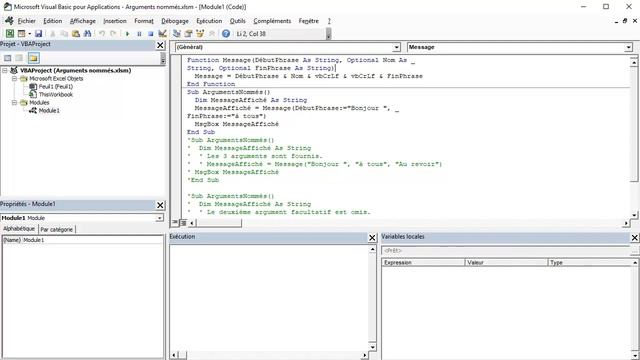Open the Affichage menu

pyautogui.click(x=83, y=21)
